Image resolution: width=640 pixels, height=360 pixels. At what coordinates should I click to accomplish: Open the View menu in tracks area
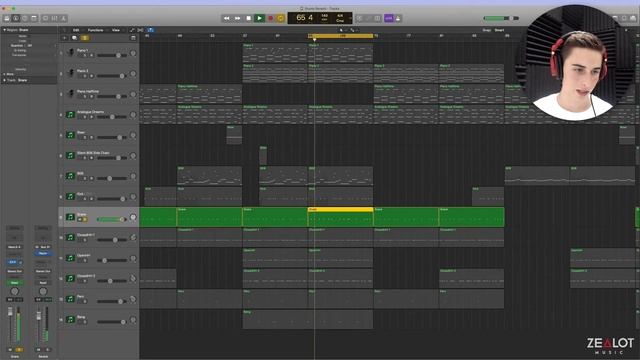click(116, 30)
